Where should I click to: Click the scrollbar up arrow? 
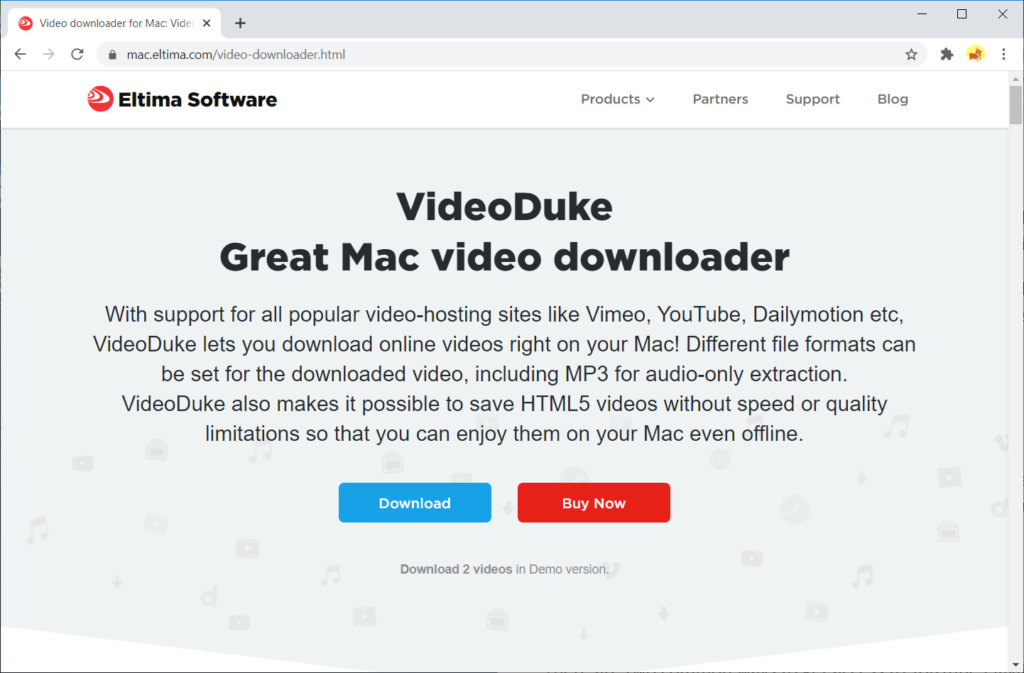(x=1016, y=79)
